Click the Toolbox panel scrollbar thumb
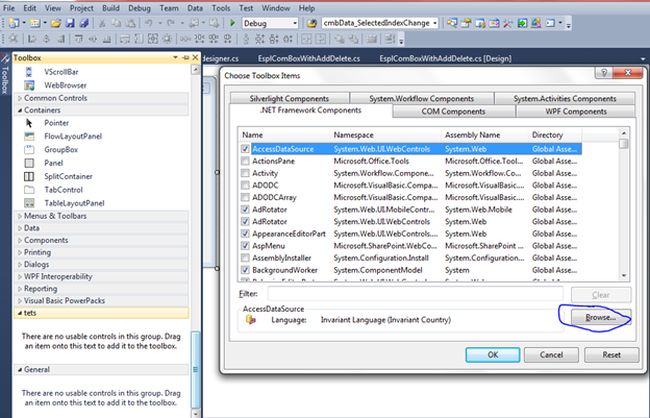 (x=196, y=370)
